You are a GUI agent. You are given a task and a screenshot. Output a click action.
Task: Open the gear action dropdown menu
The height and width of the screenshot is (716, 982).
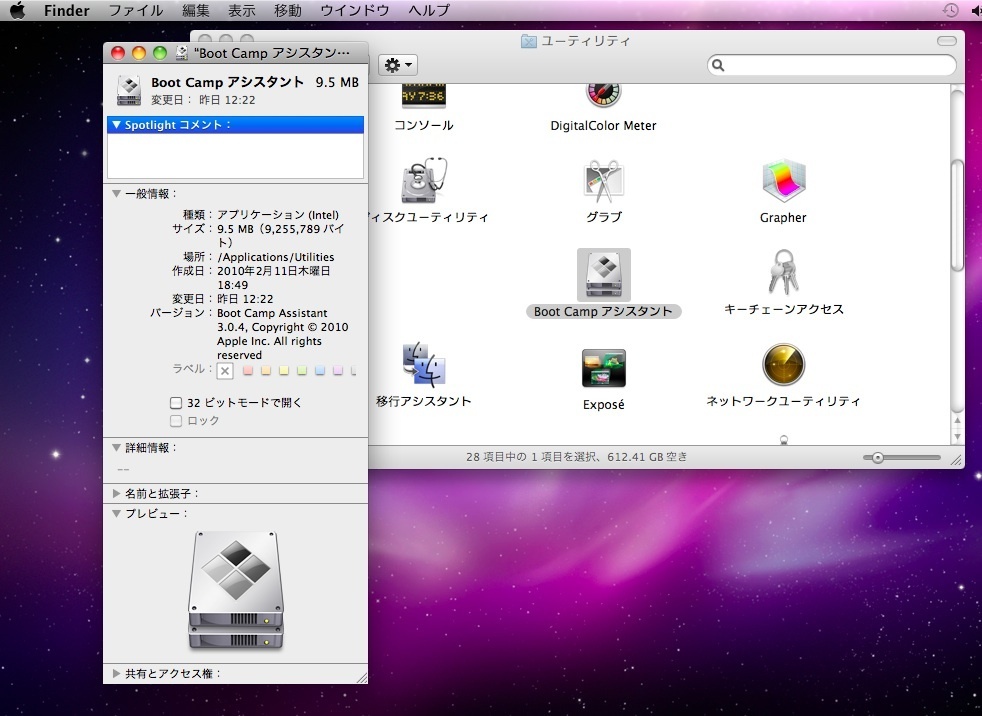tap(398, 65)
